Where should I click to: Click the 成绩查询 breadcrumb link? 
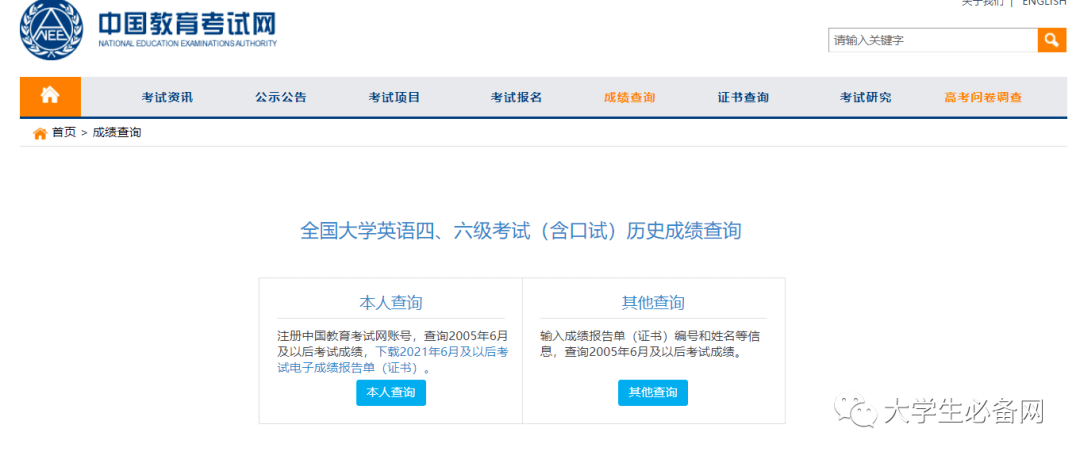pyautogui.click(x=117, y=133)
